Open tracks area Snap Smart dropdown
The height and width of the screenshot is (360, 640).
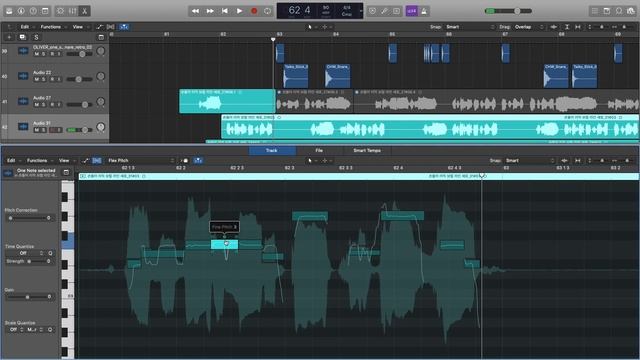[470, 27]
